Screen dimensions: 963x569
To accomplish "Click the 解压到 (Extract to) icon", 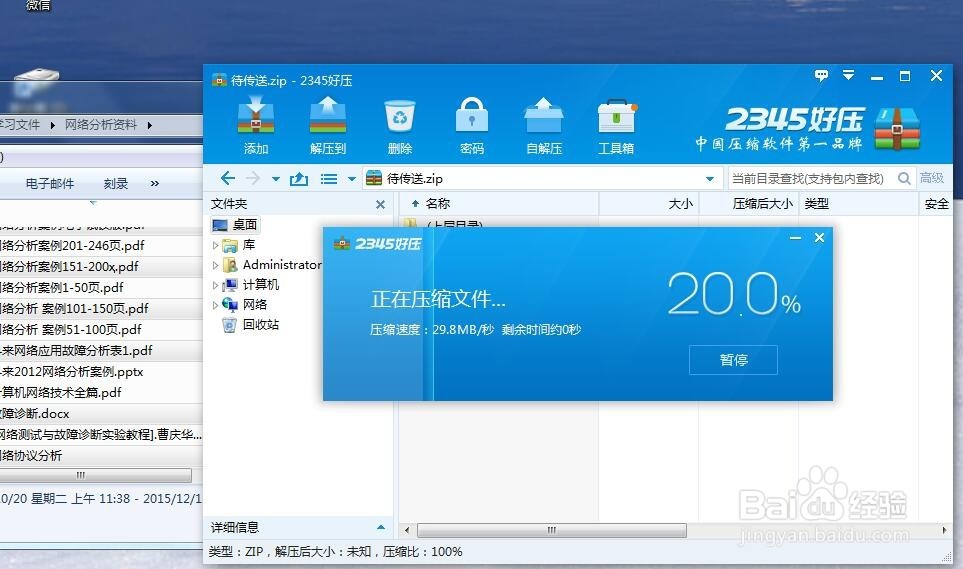I will [x=328, y=125].
